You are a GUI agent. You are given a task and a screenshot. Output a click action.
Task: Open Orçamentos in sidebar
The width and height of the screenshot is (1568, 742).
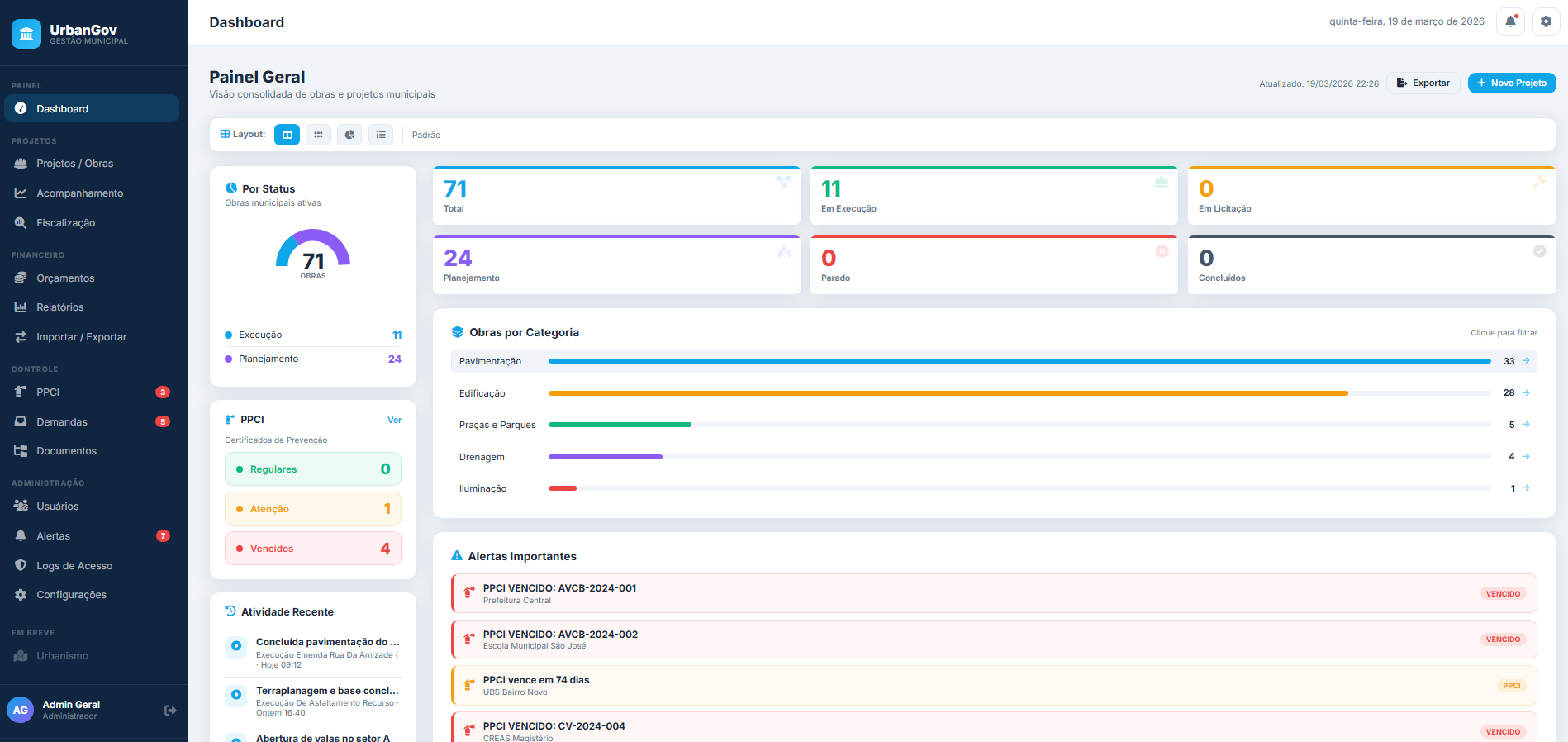[x=92, y=278]
